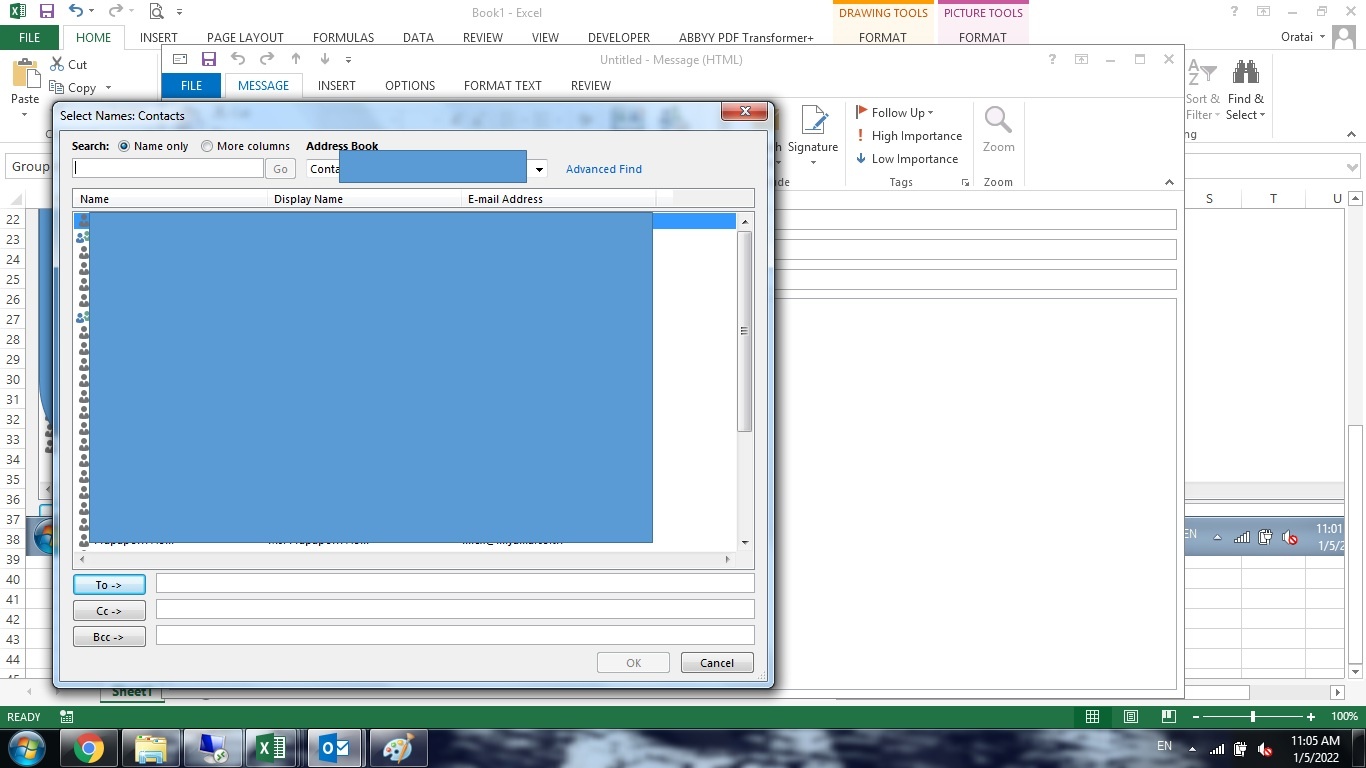Screen dimensions: 1366x768
Task: Click the Excel taskbar icon
Action: tap(272, 748)
